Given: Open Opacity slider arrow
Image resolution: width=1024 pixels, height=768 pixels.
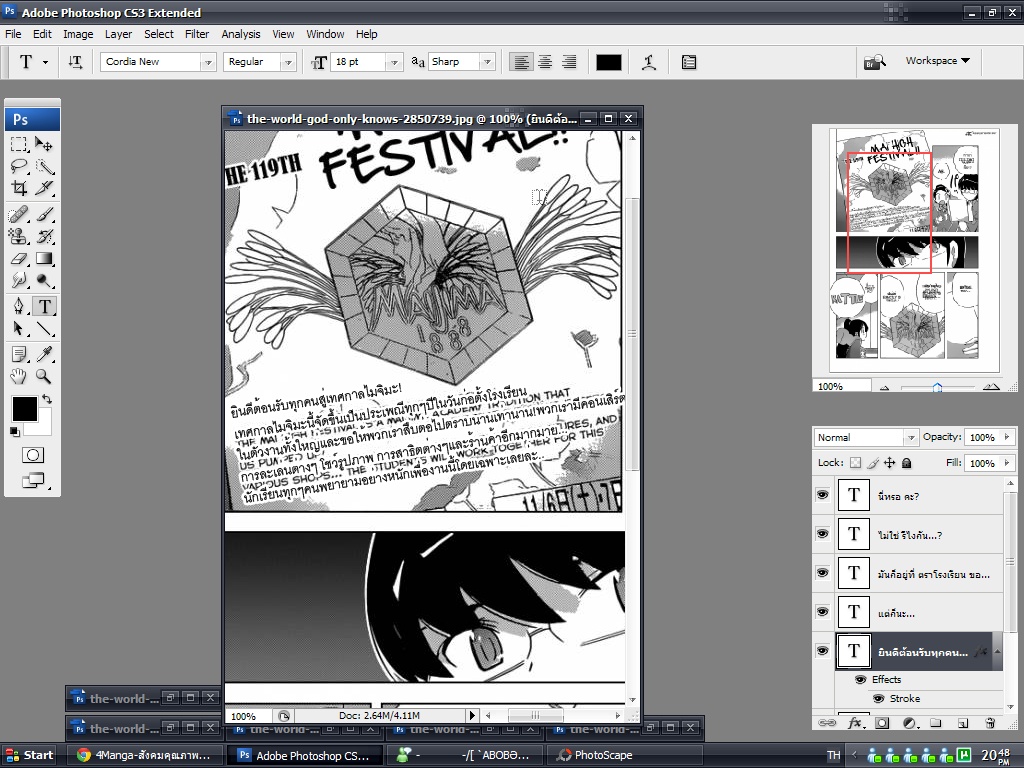Looking at the screenshot, I should 1007,437.
